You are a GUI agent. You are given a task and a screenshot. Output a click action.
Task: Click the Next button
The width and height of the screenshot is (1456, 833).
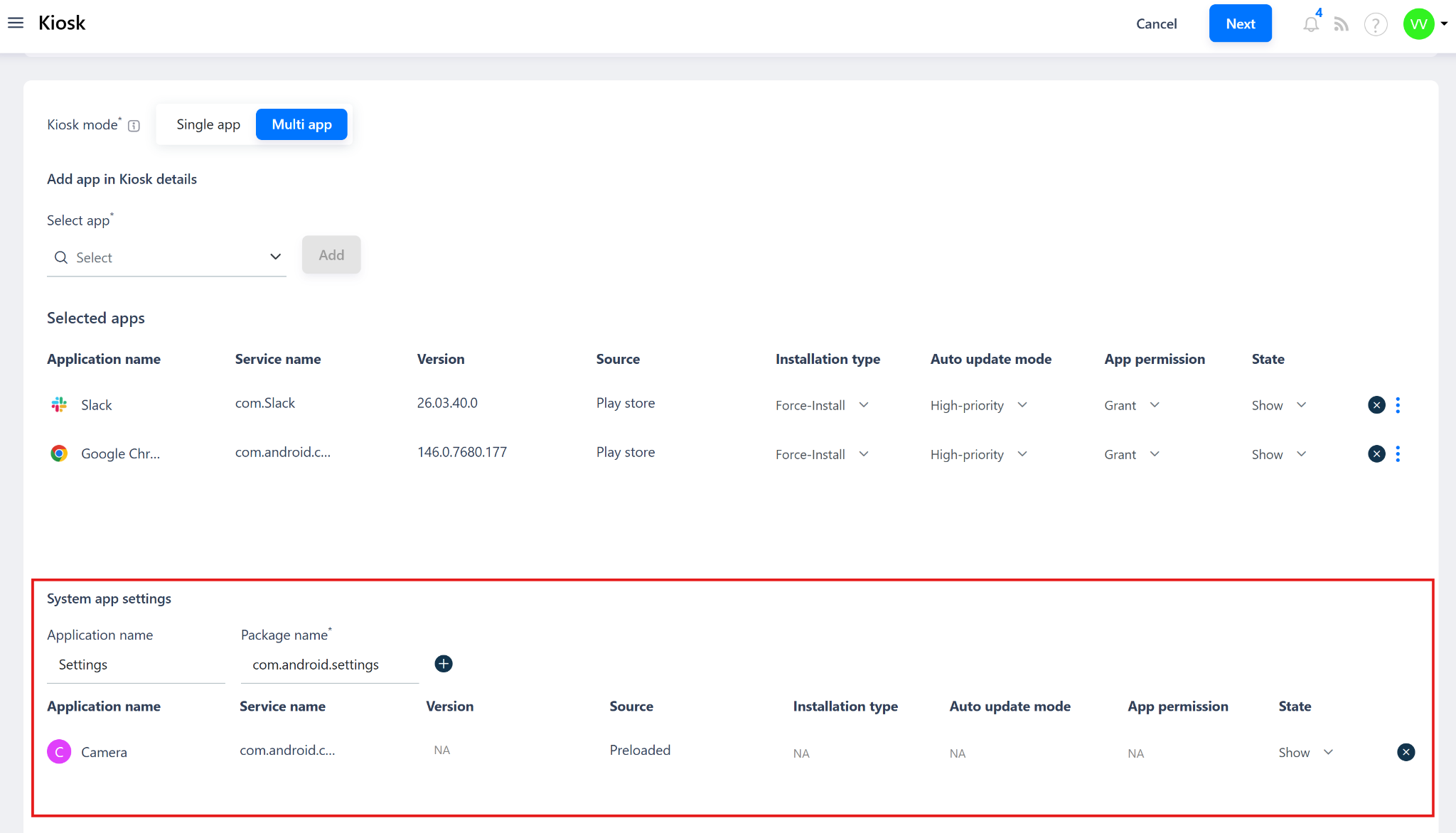(x=1240, y=23)
